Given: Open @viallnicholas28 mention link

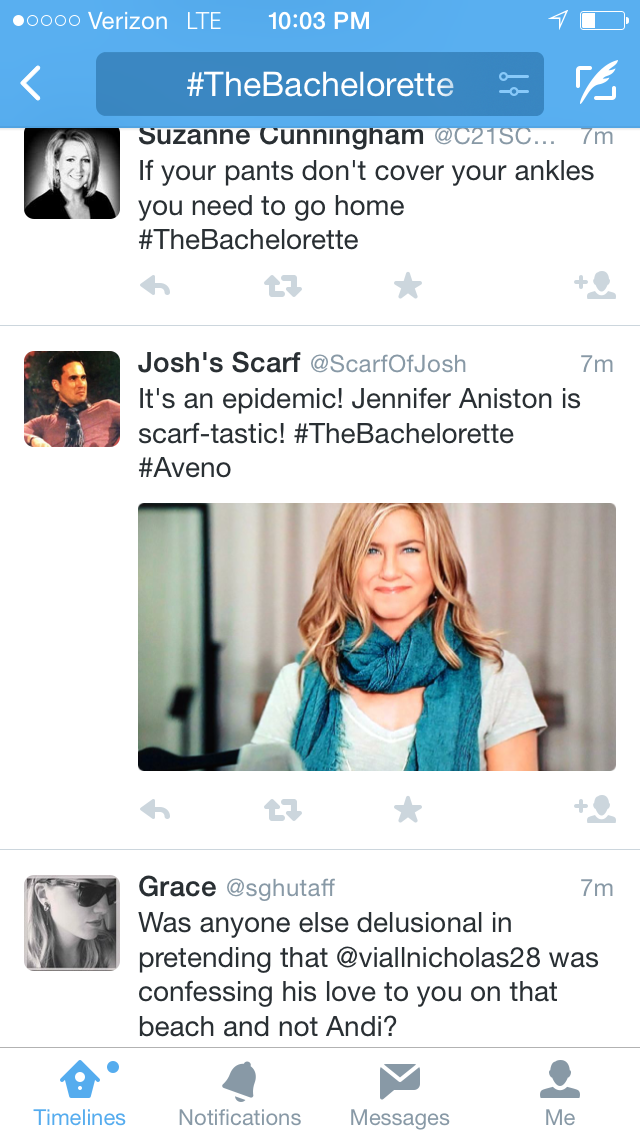Looking at the screenshot, I should [x=441, y=958].
